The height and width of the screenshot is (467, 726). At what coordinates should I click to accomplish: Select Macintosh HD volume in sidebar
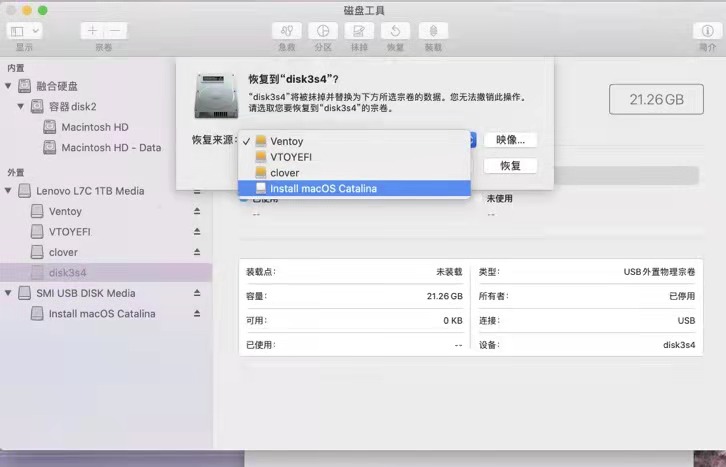[x=95, y=127]
